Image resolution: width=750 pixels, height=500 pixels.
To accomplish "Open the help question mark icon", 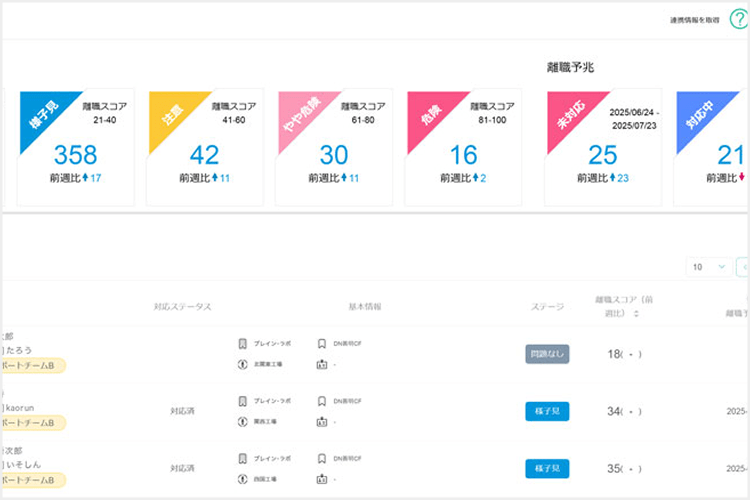I will (738, 20).
